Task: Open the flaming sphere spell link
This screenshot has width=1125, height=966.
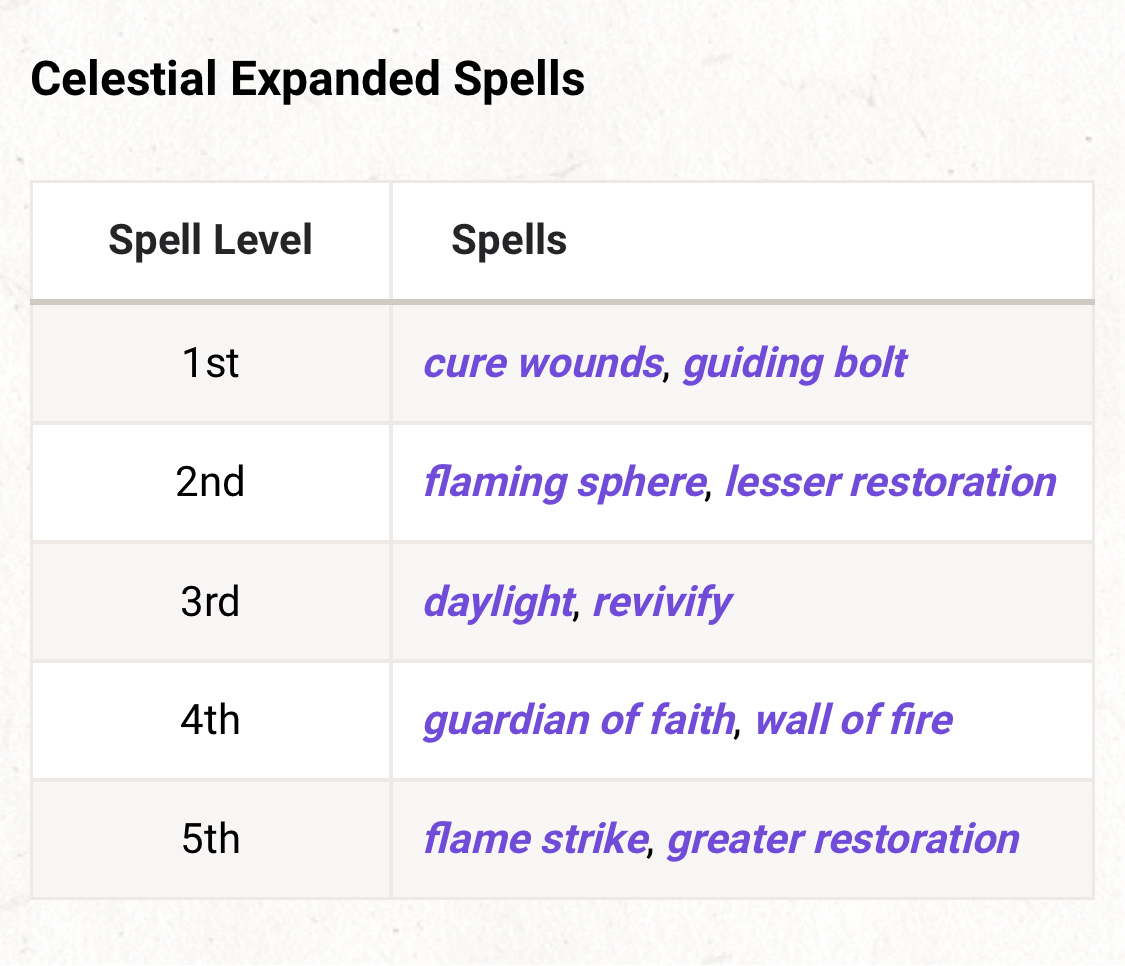Action: [x=564, y=482]
